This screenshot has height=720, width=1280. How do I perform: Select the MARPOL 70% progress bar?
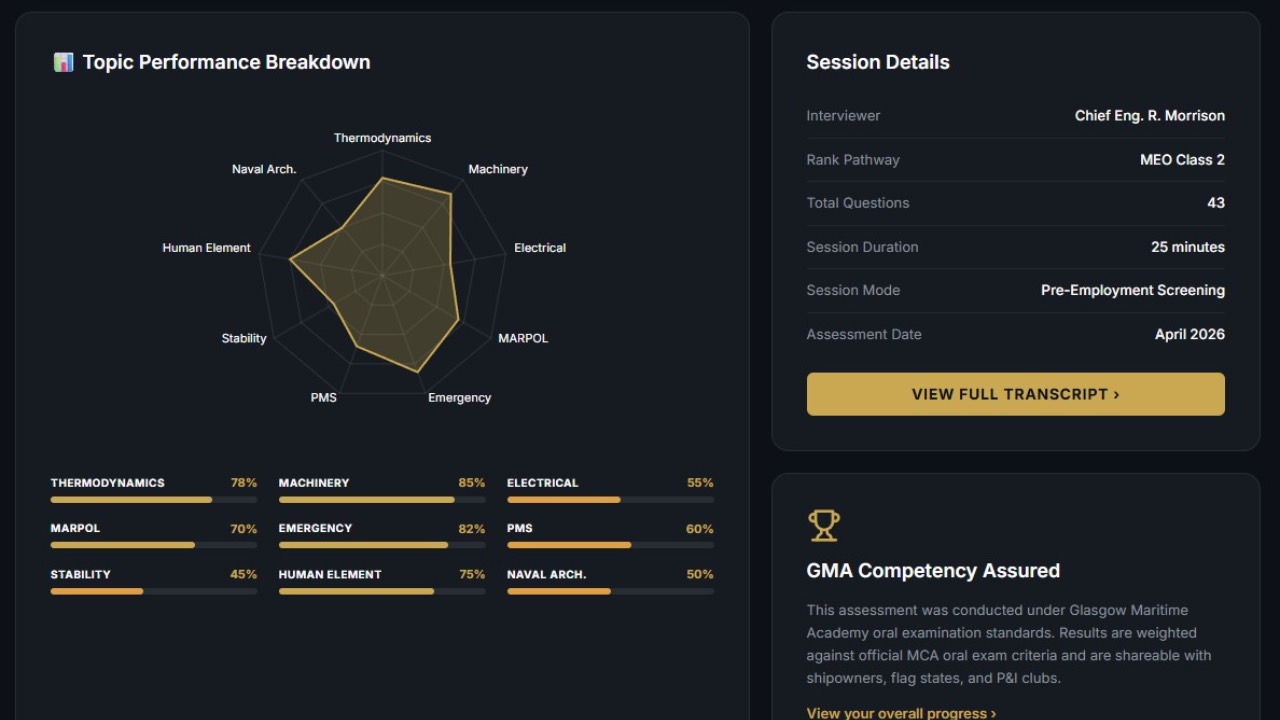(x=154, y=545)
